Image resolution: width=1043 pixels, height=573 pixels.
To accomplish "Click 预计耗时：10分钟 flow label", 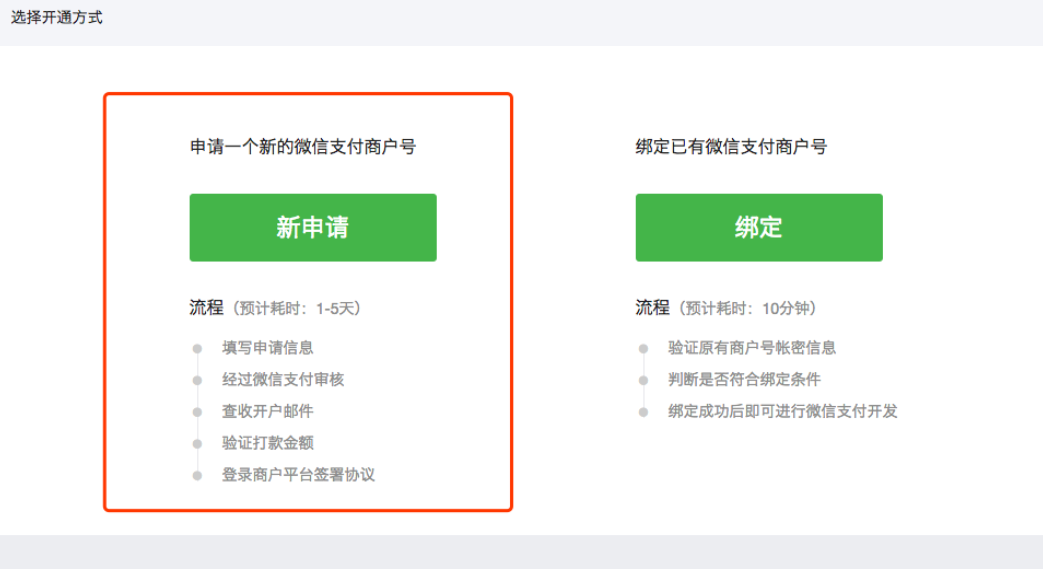I will [x=747, y=308].
